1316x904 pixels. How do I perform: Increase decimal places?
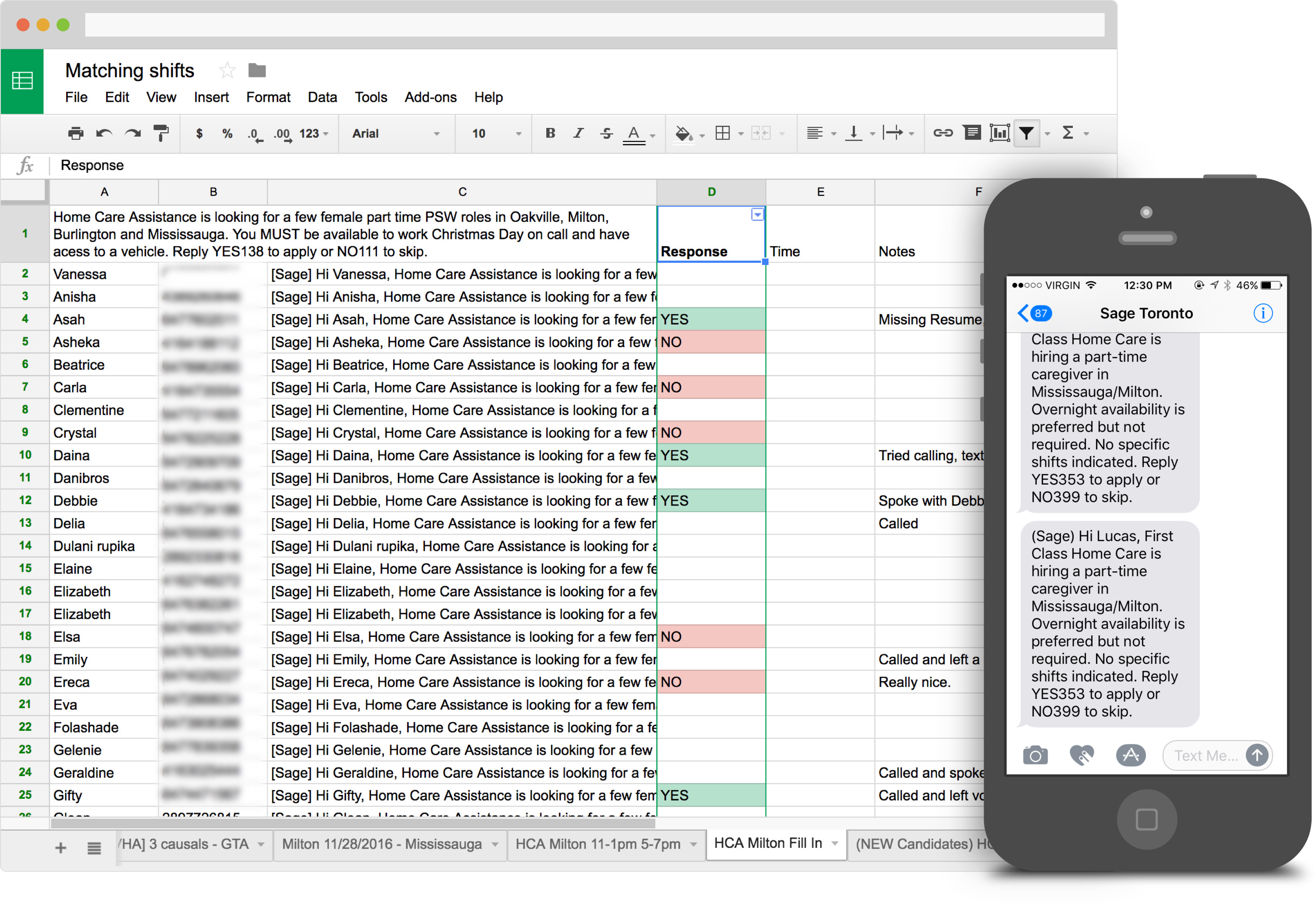tap(283, 135)
